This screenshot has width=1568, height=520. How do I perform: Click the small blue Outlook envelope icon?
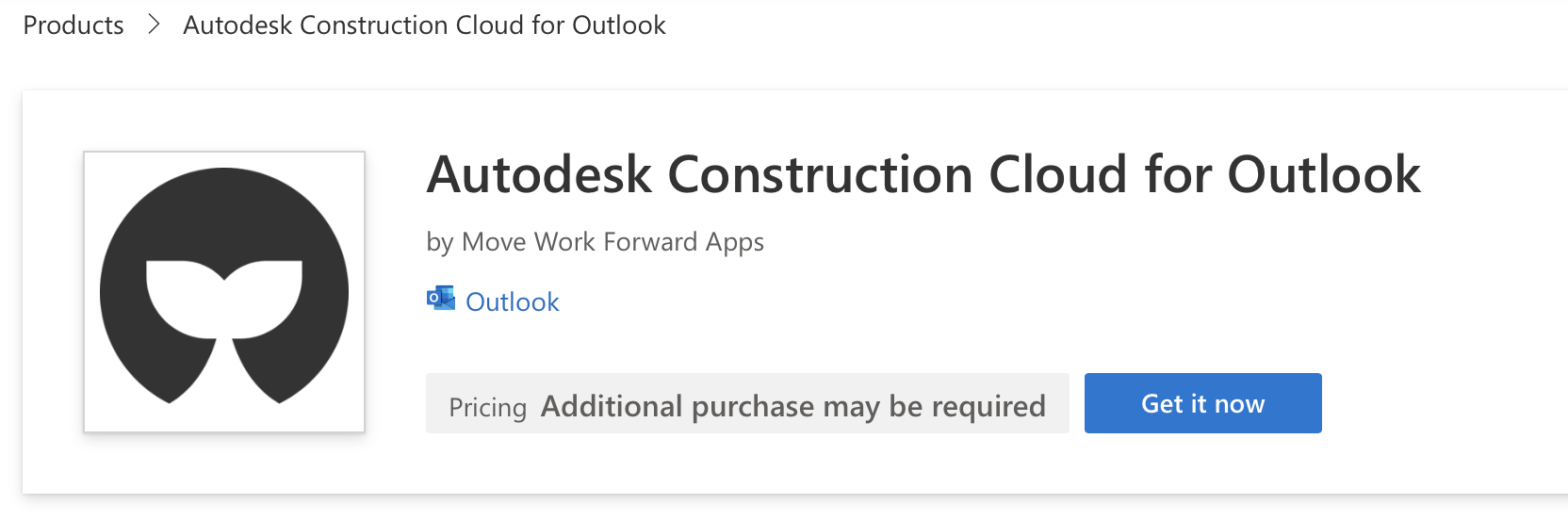[x=440, y=300]
